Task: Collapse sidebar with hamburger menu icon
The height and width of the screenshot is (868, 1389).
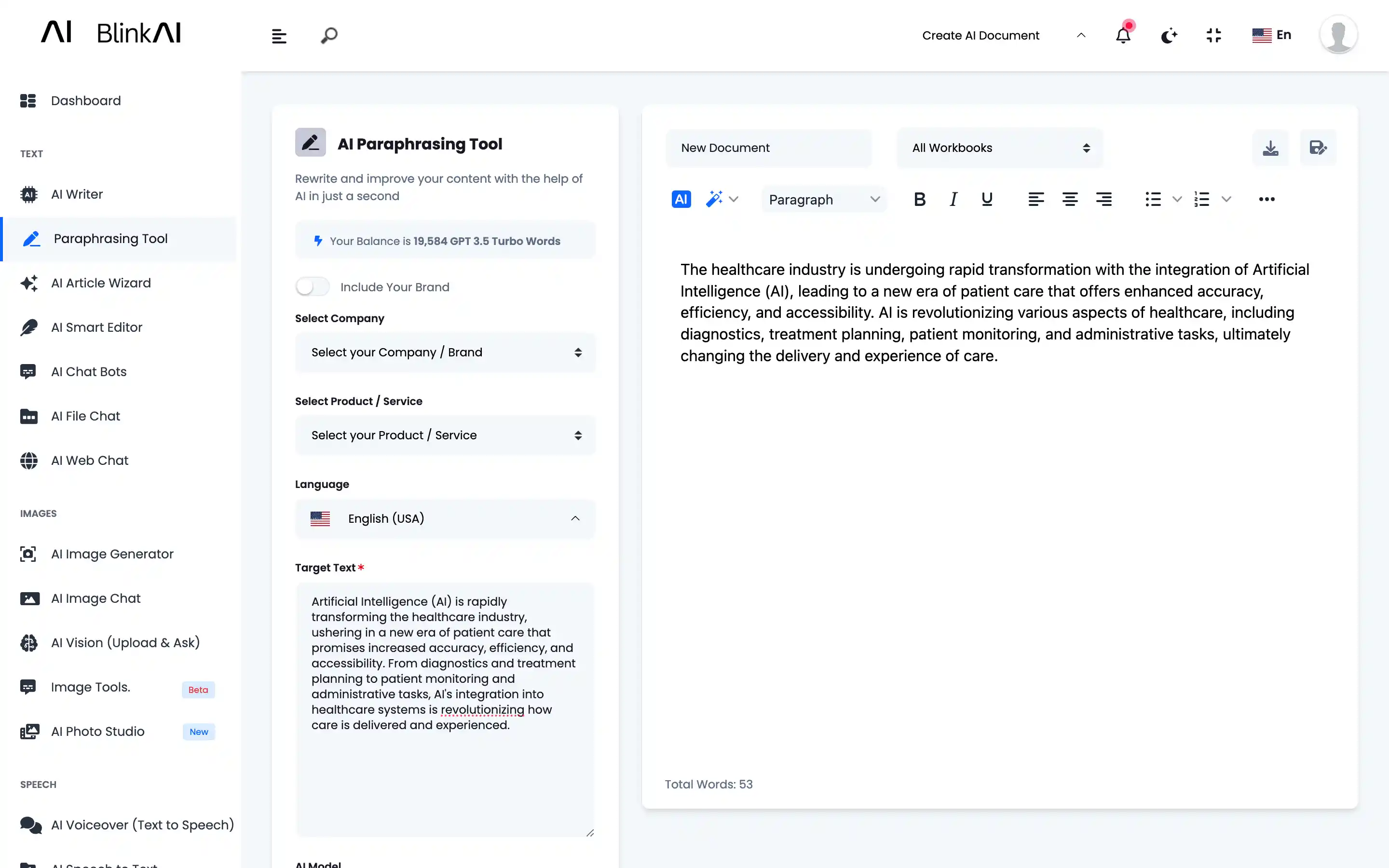Action: coord(279,36)
